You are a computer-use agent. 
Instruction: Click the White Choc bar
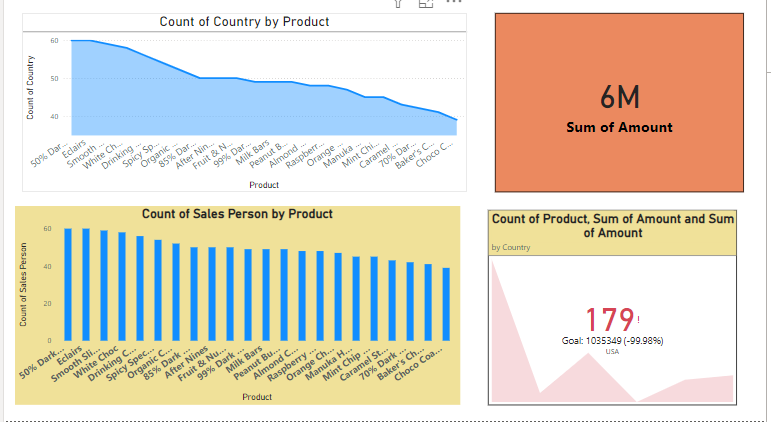pyautogui.click(x=122, y=288)
